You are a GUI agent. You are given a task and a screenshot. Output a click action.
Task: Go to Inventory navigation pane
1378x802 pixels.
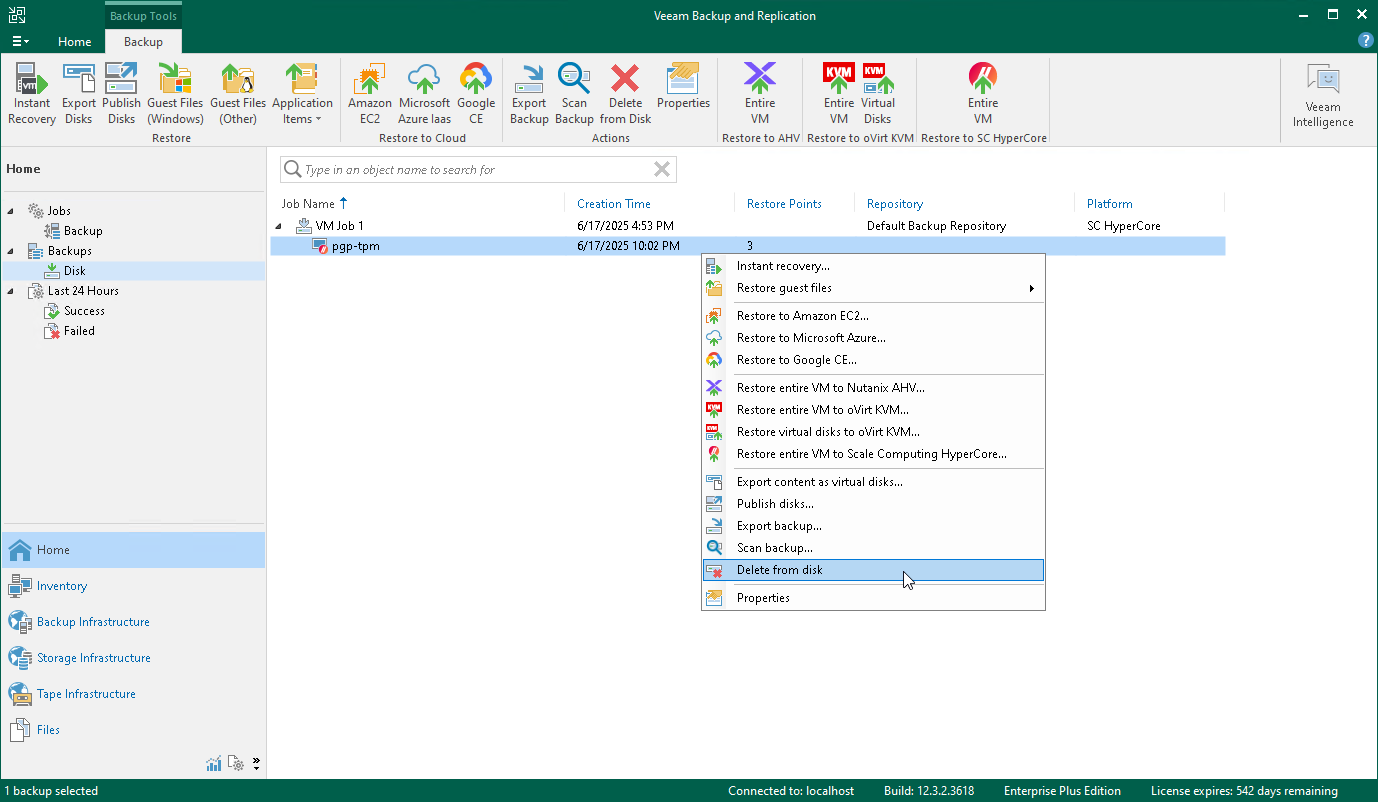pos(62,586)
